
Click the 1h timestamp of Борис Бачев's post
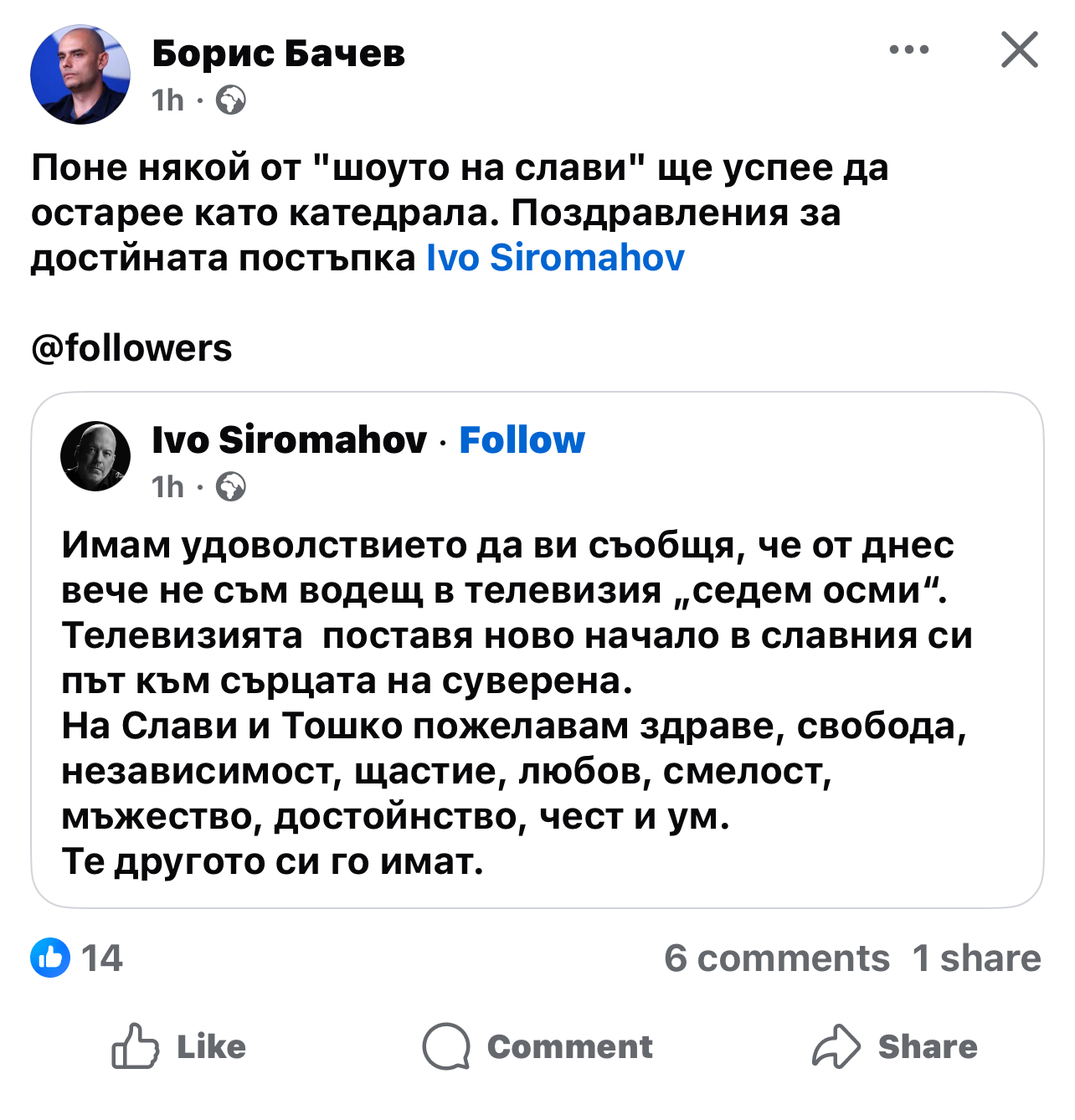[167, 100]
